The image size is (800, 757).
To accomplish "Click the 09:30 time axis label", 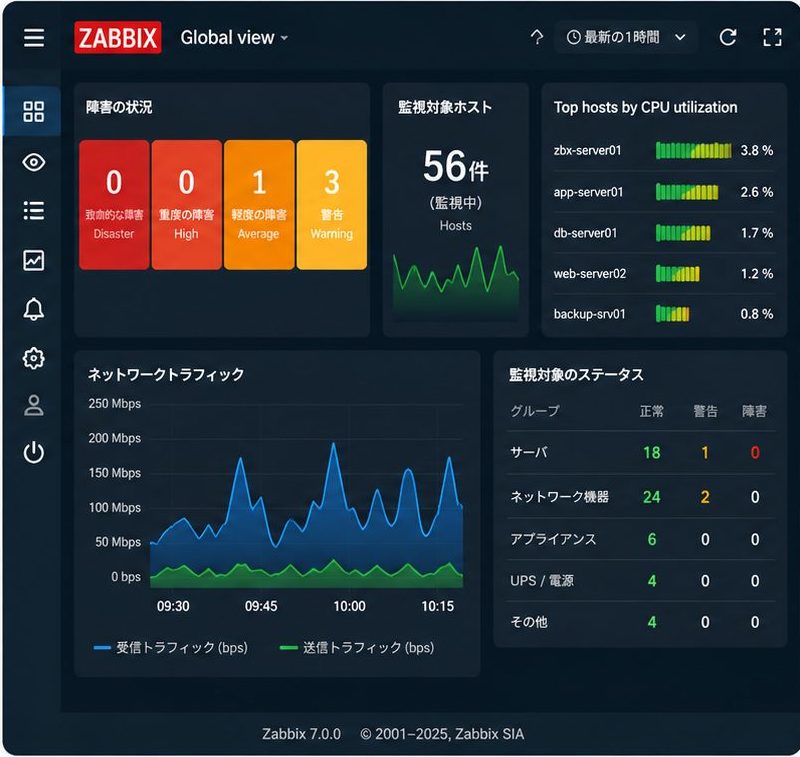I will point(173,607).
